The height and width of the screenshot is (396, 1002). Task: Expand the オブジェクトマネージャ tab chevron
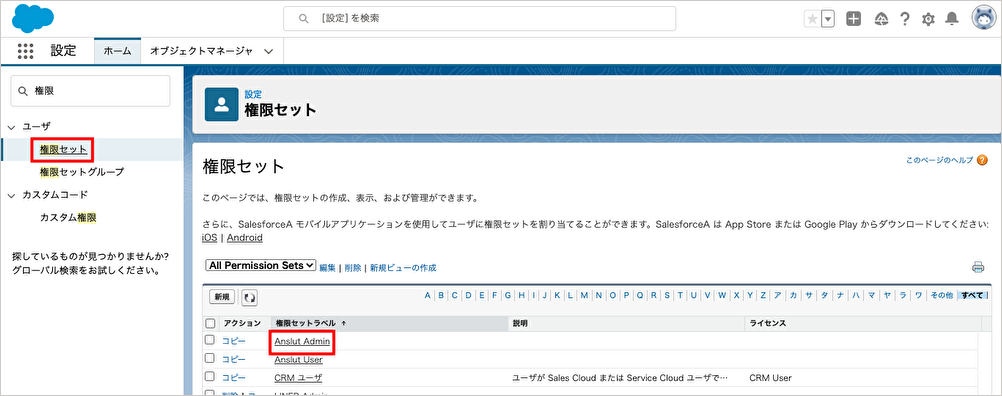coord(268,51)
